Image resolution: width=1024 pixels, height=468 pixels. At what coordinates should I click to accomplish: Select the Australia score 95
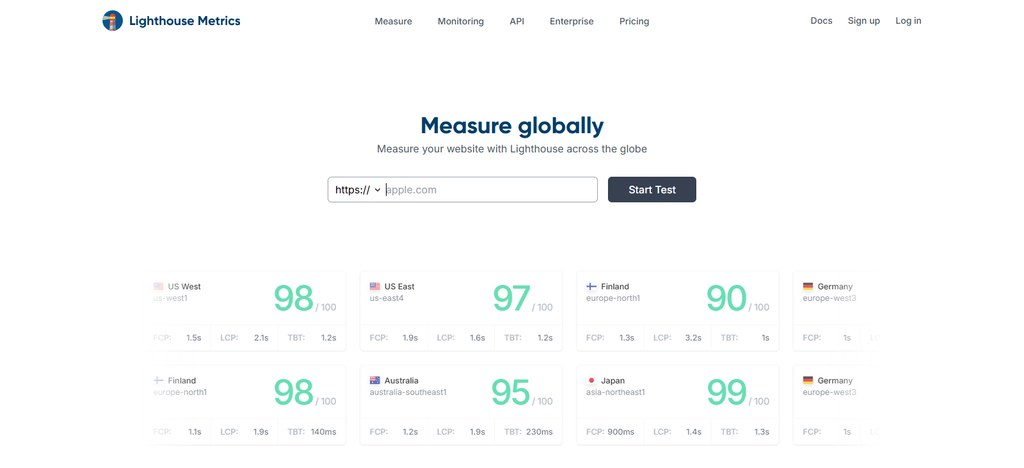(x=510, y=392)
